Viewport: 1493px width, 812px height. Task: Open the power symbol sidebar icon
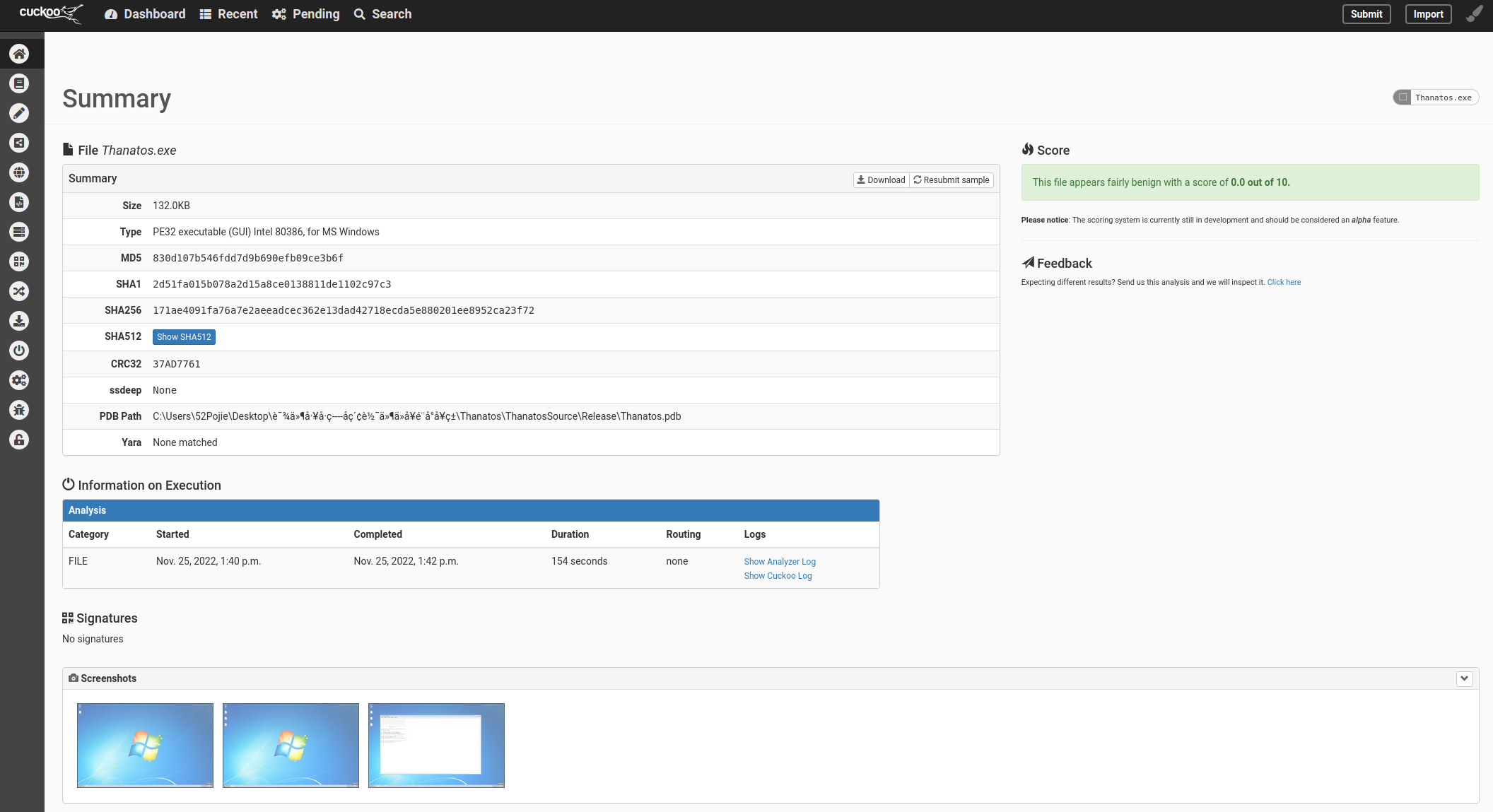19,351
